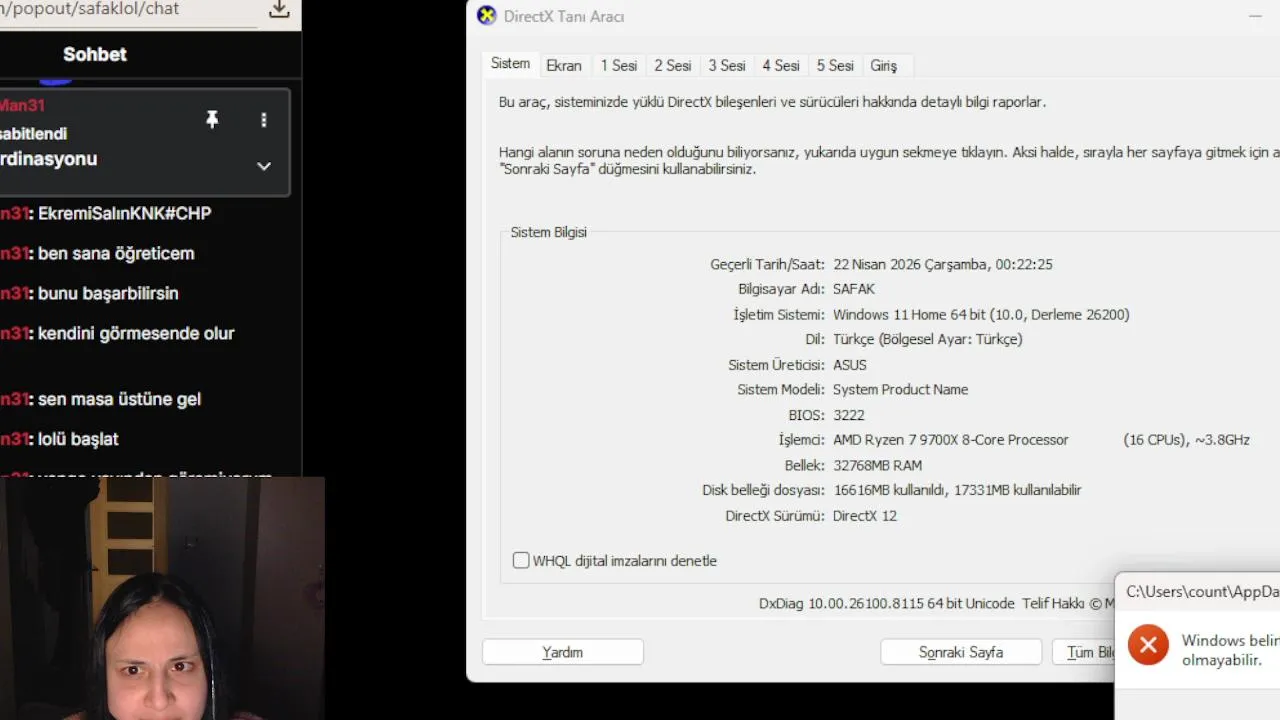This screenshot has height=720, width=1280.
Task: Click the DirectX Tanı Aracı title icon
Action: [x=486, y=16]
